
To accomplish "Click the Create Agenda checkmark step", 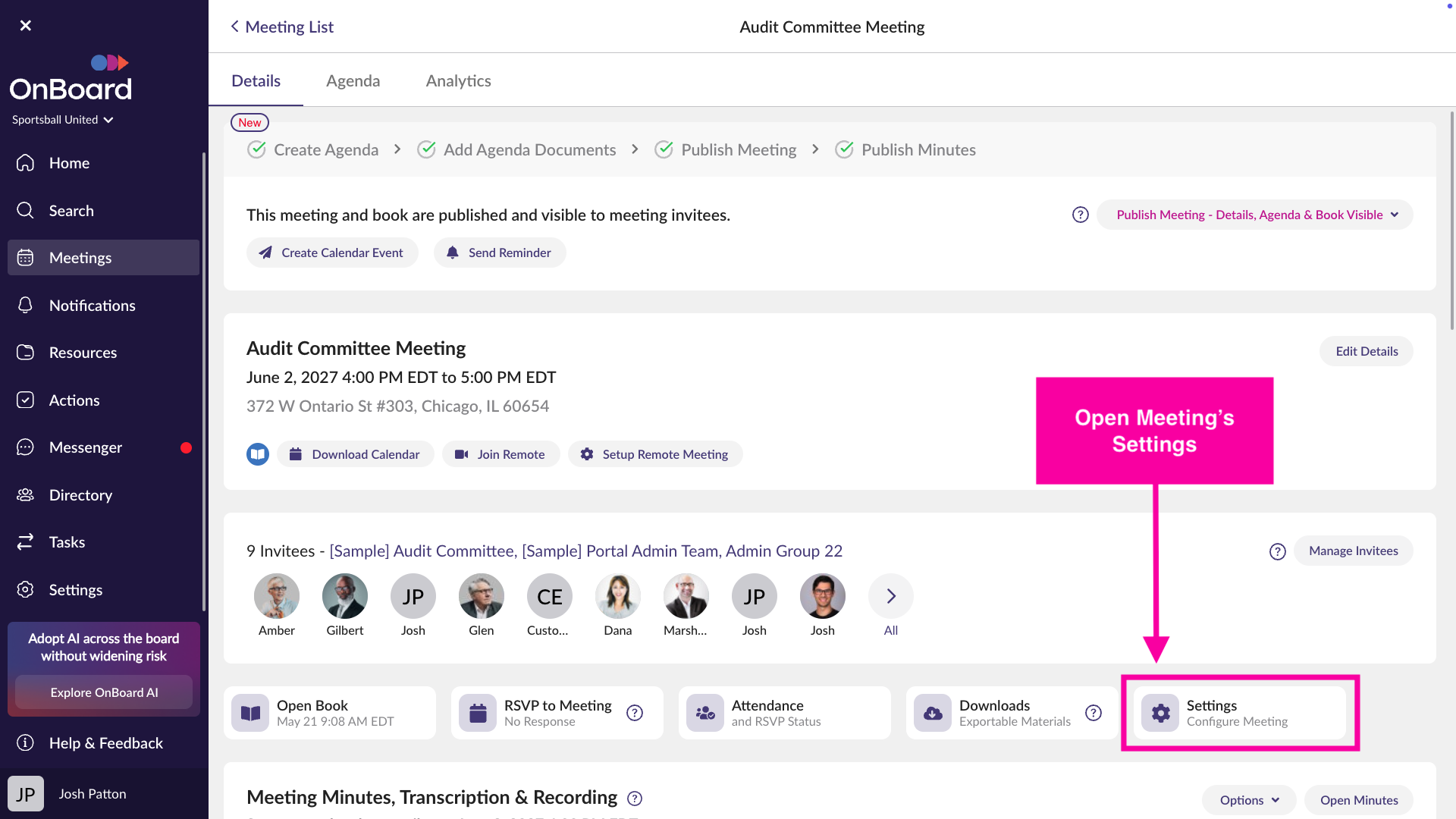I will point(312,149).
